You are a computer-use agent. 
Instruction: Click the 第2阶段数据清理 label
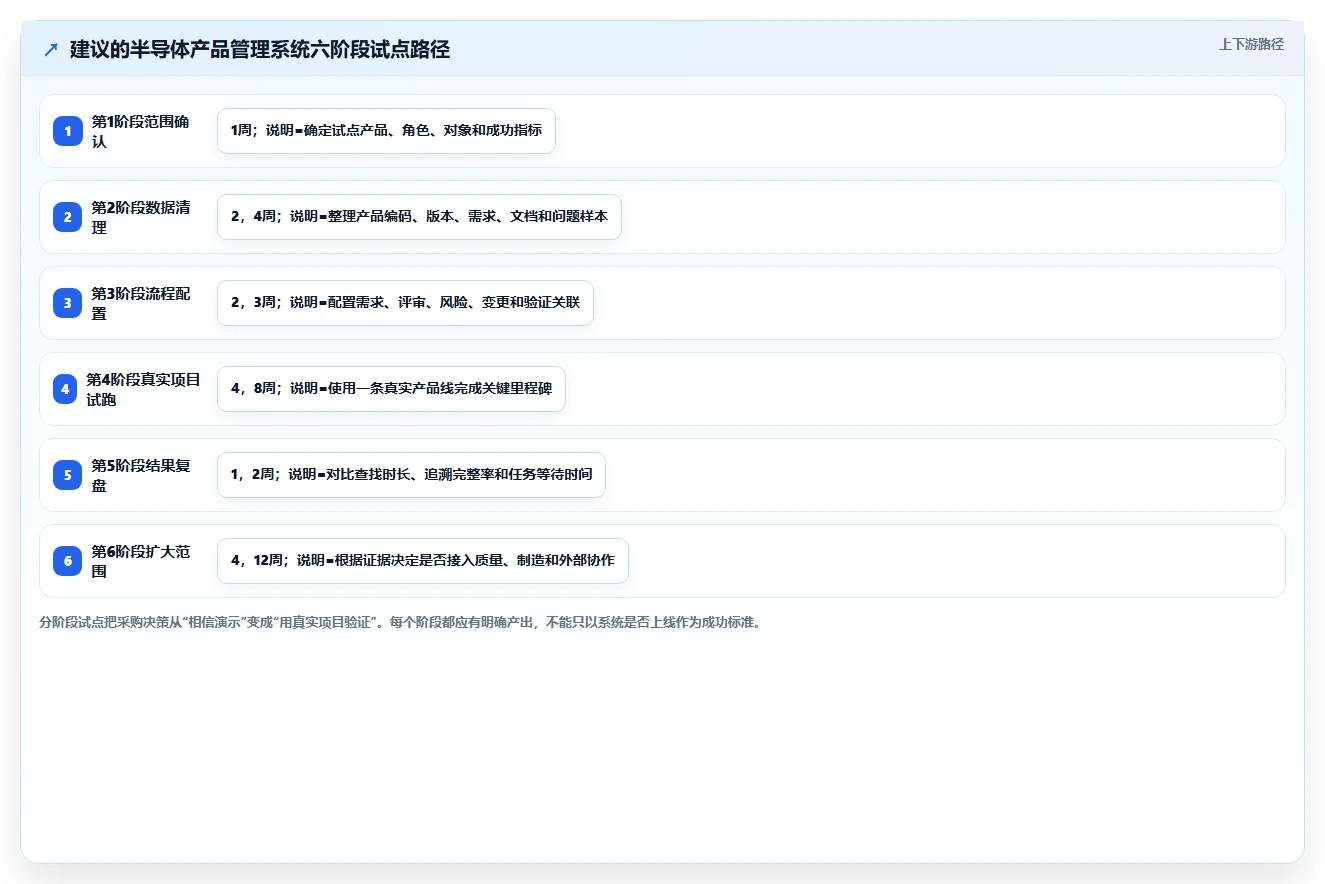point(141,217)
